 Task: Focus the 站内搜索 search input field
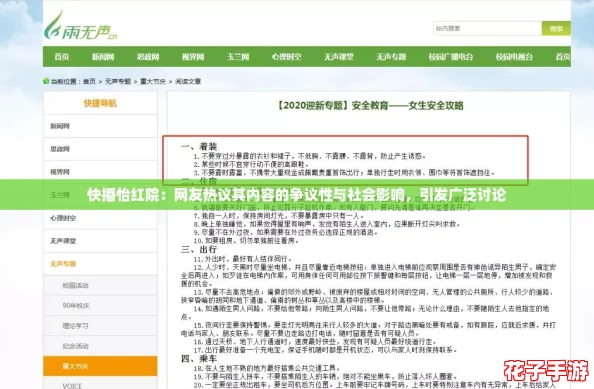pos(487,28)
